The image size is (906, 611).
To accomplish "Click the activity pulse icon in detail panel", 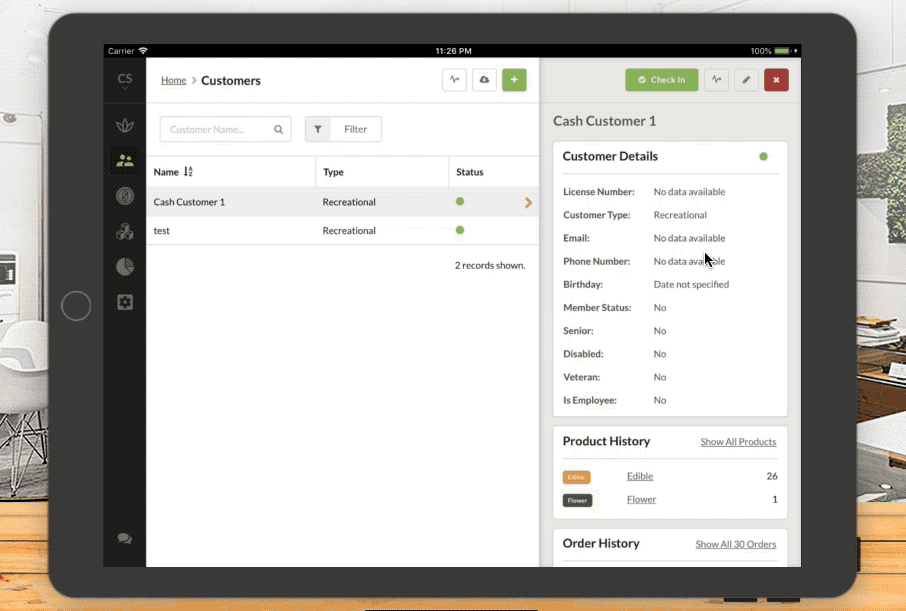I will coord(716,80).
